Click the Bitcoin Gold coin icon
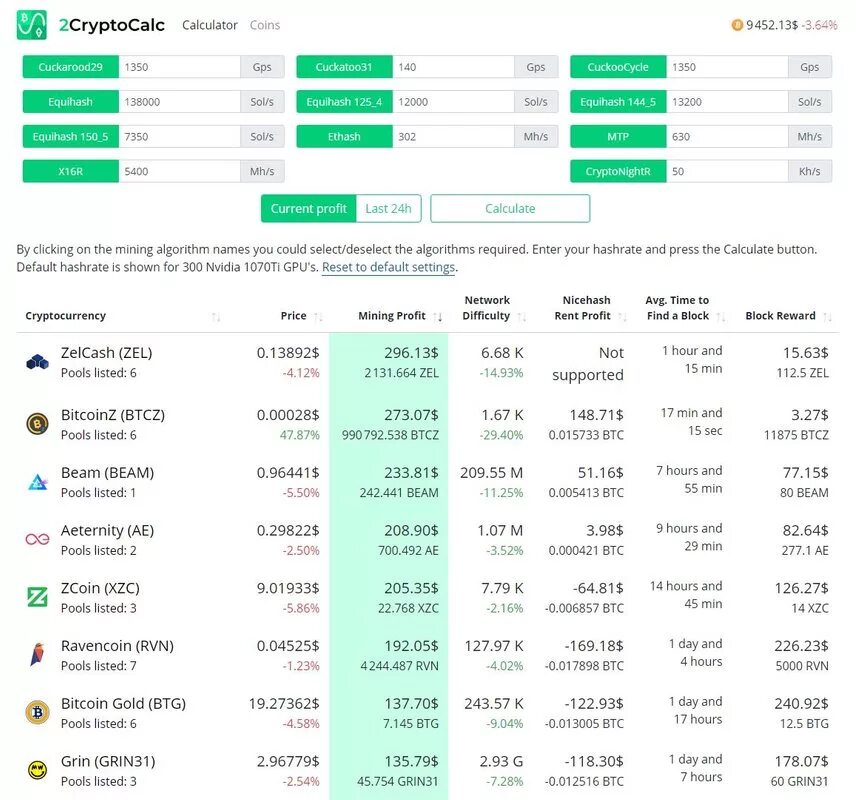856x800 pixels. click(x=37, y=712)
